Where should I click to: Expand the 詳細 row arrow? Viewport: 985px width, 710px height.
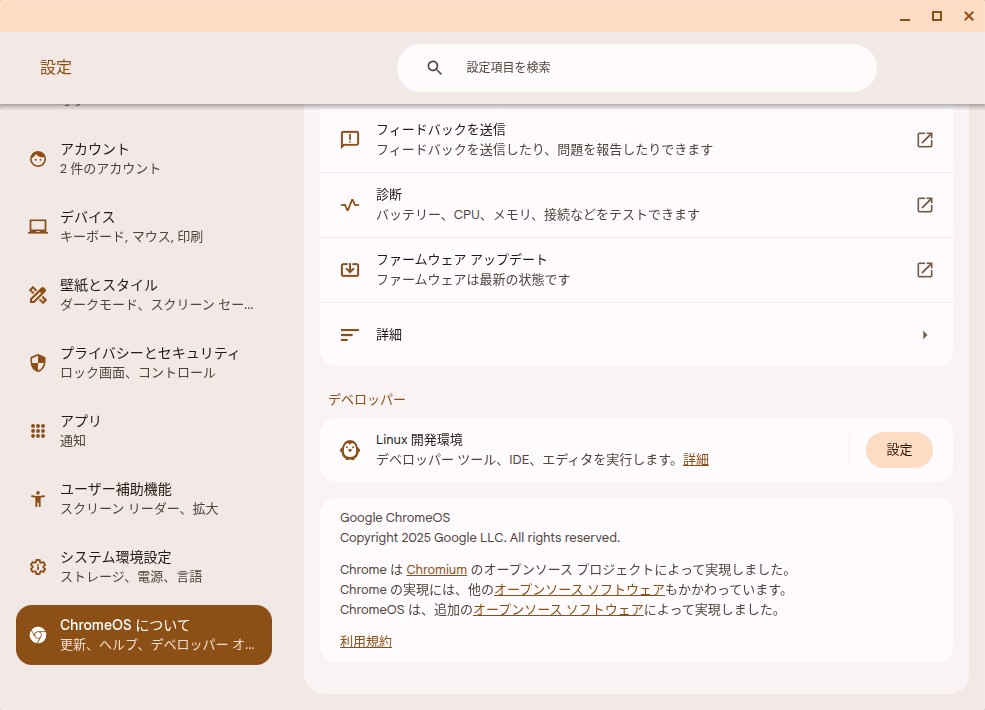pyautogui.click(x=925, y=335)
